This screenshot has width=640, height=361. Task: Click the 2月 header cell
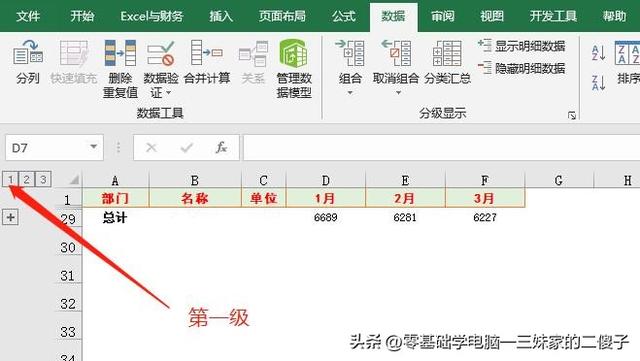[405, 198]
